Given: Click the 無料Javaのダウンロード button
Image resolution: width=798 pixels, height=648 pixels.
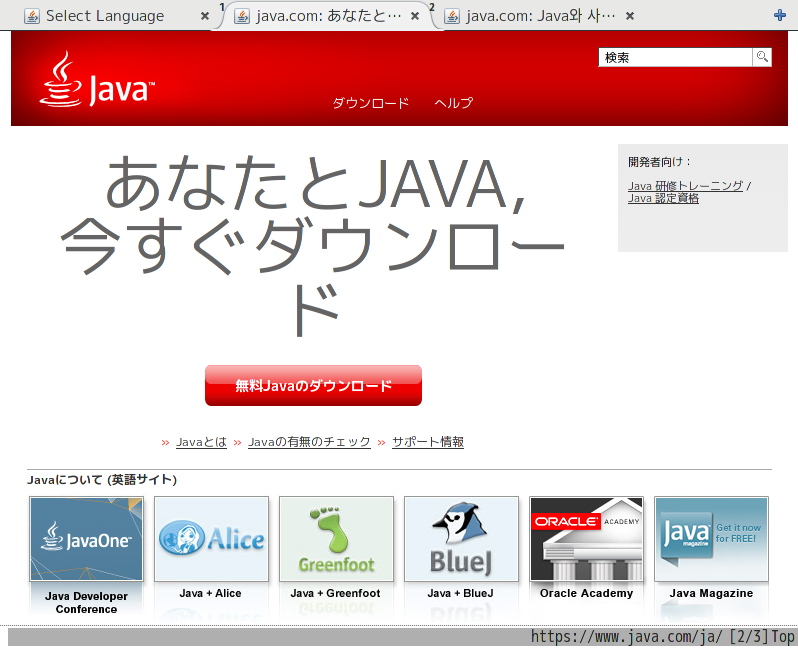Looking at the screenshot, I should (314, 385).
